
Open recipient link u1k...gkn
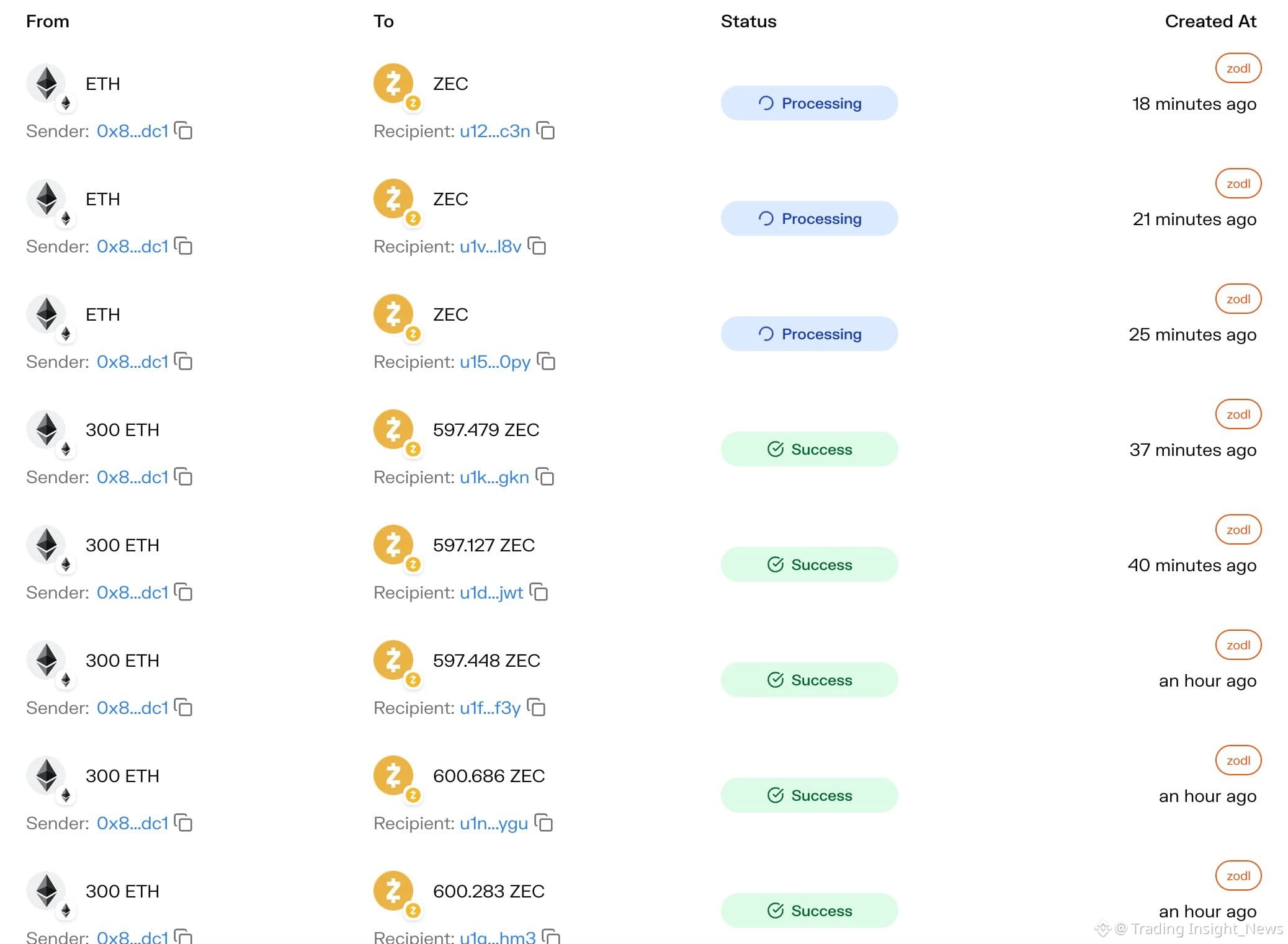pos(494,477)
